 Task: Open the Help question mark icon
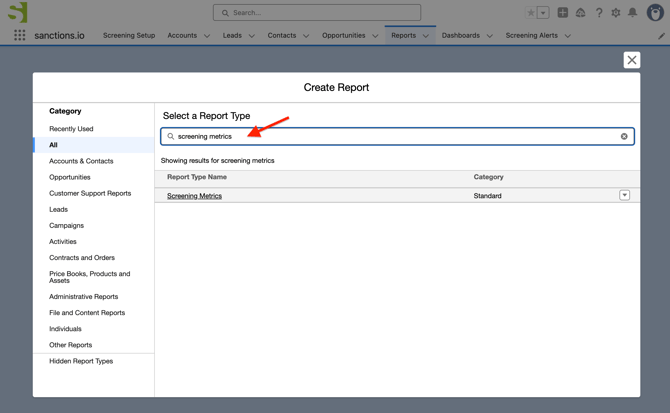click(x=599, y=13)
